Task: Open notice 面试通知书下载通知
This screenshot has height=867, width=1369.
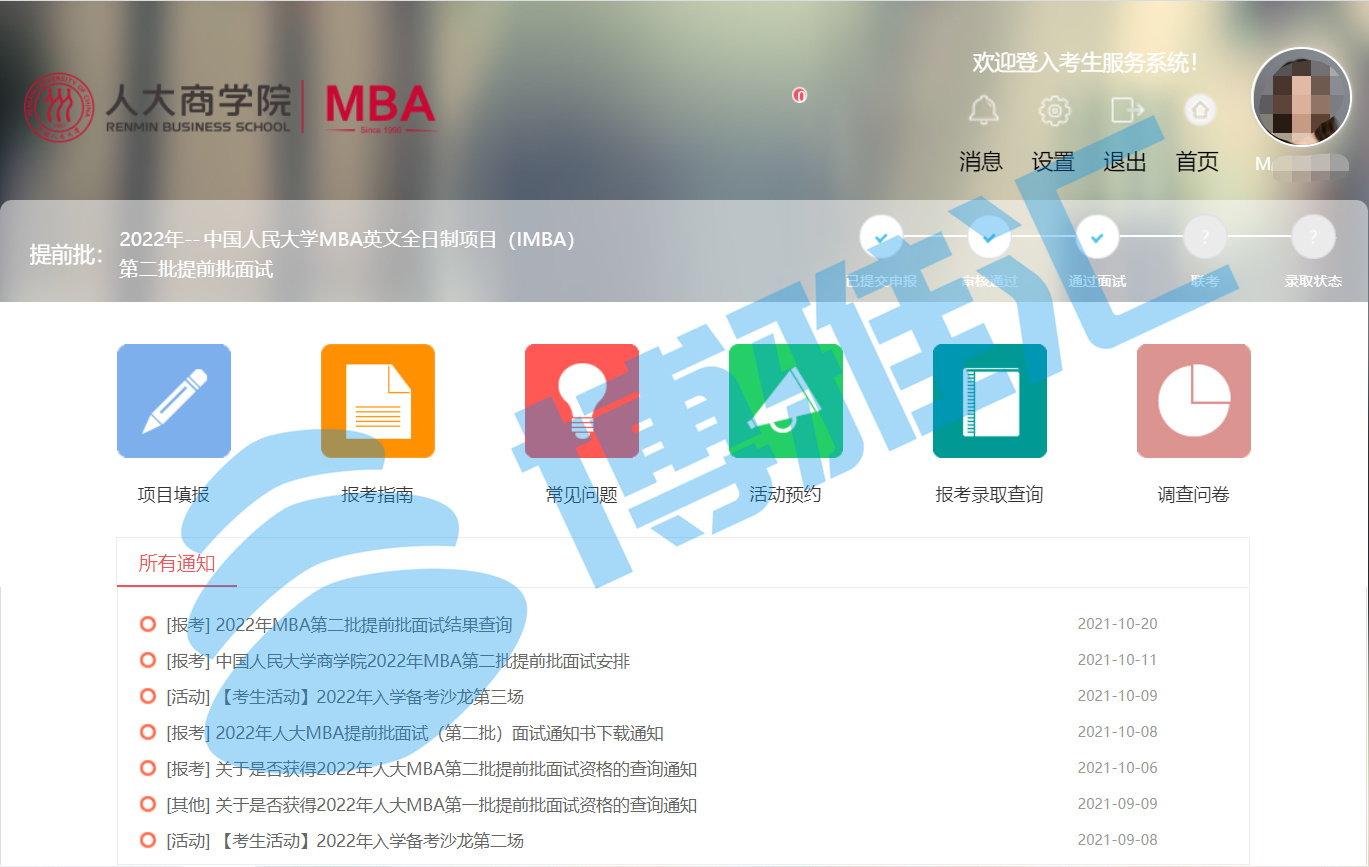Action: (x=415, y=733)
